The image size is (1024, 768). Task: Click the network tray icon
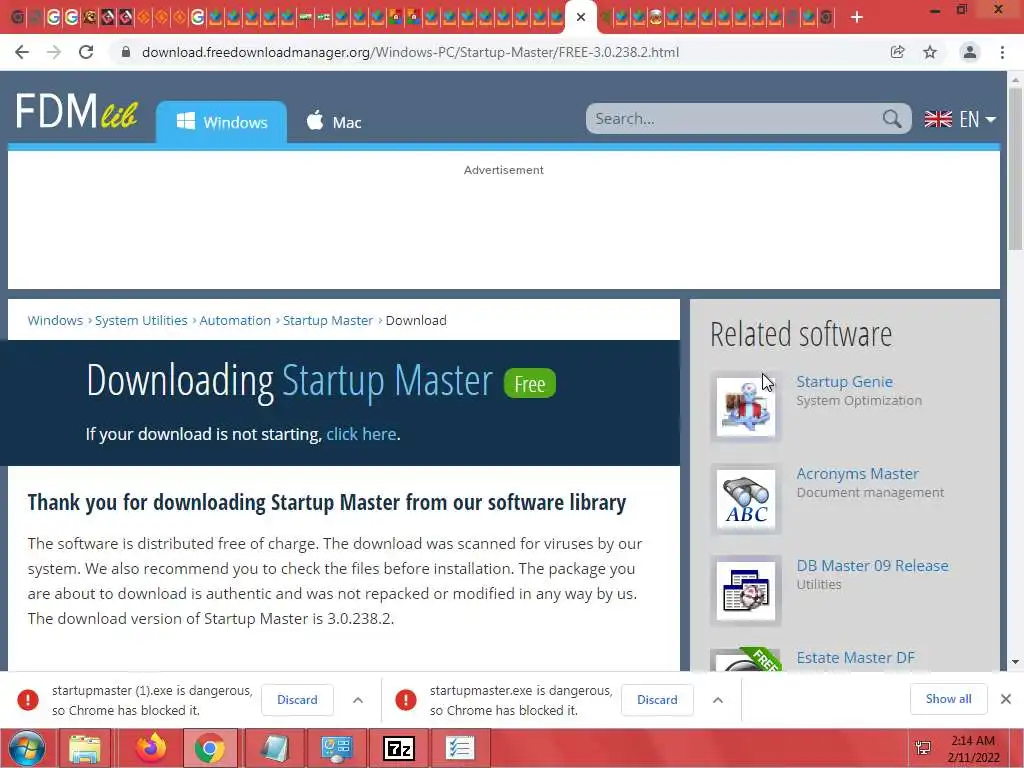(923, 748)
